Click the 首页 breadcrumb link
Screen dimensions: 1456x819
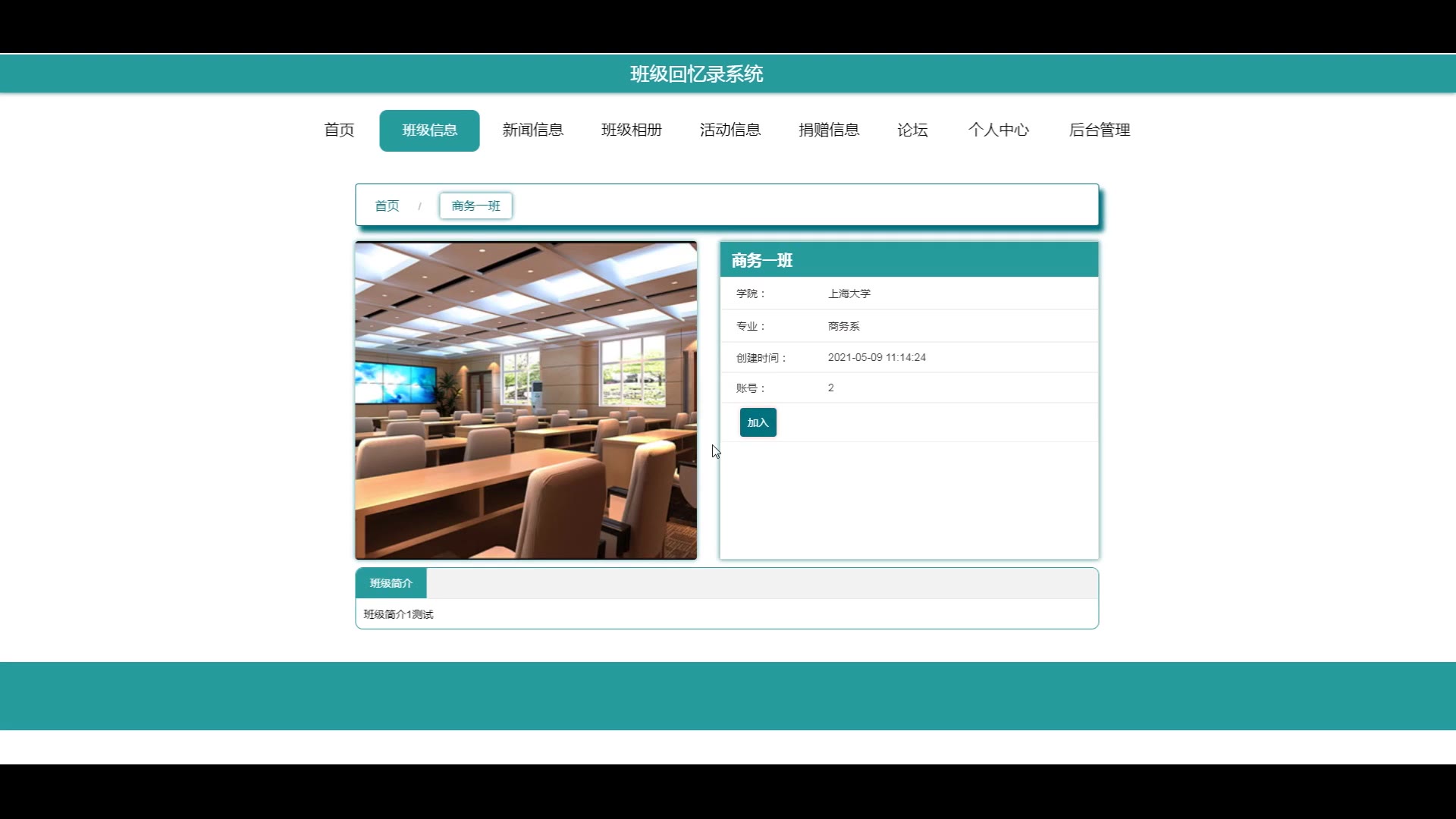(x=387, y=206)
